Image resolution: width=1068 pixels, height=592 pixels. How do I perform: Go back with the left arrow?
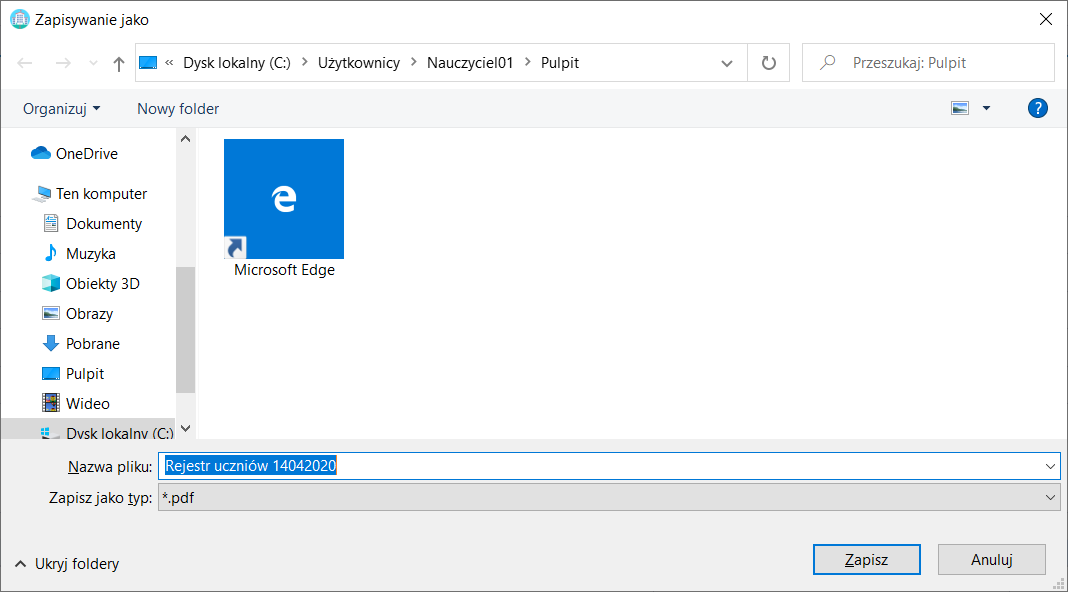tap(25, 63)
